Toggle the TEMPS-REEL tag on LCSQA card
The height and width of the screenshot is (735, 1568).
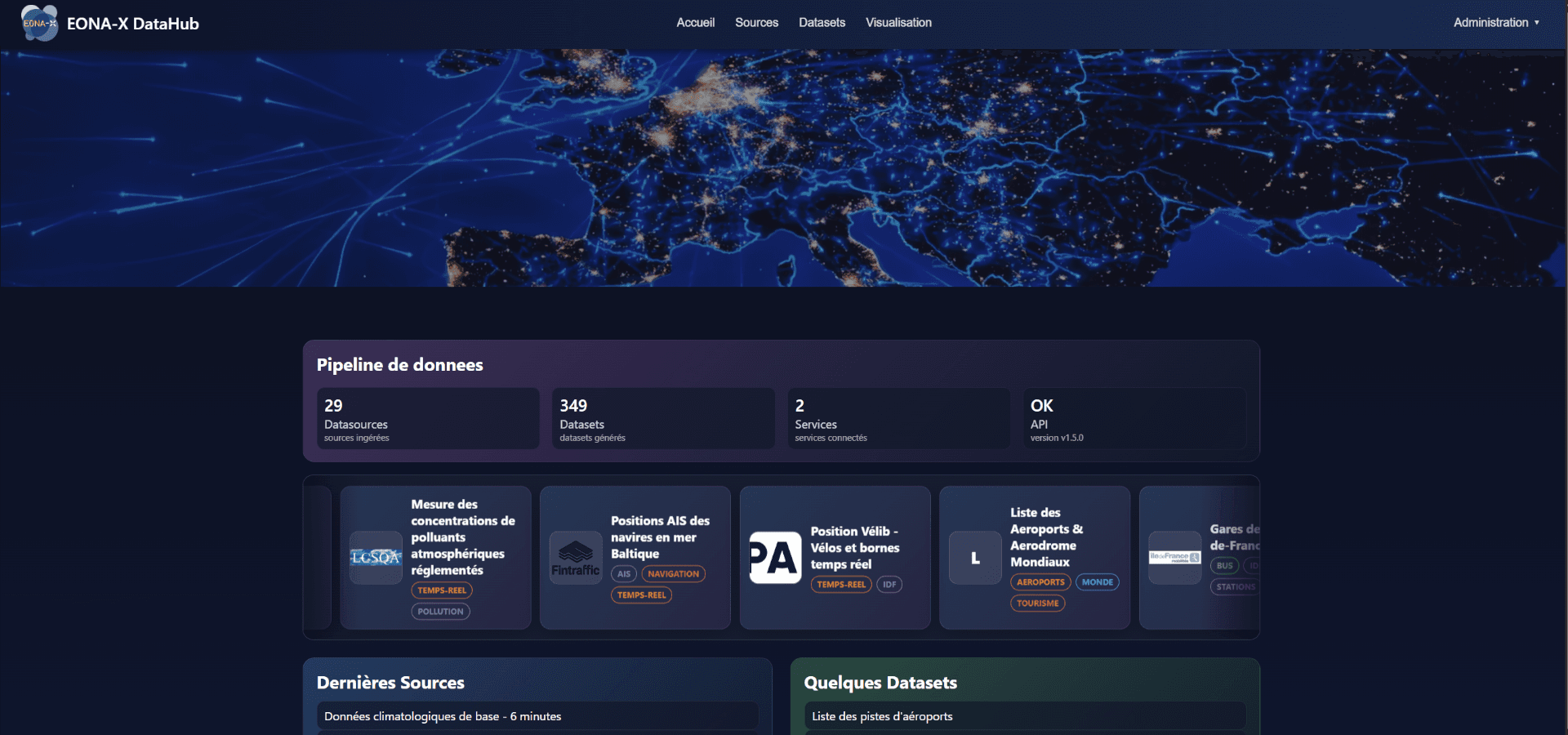(441, 590)
